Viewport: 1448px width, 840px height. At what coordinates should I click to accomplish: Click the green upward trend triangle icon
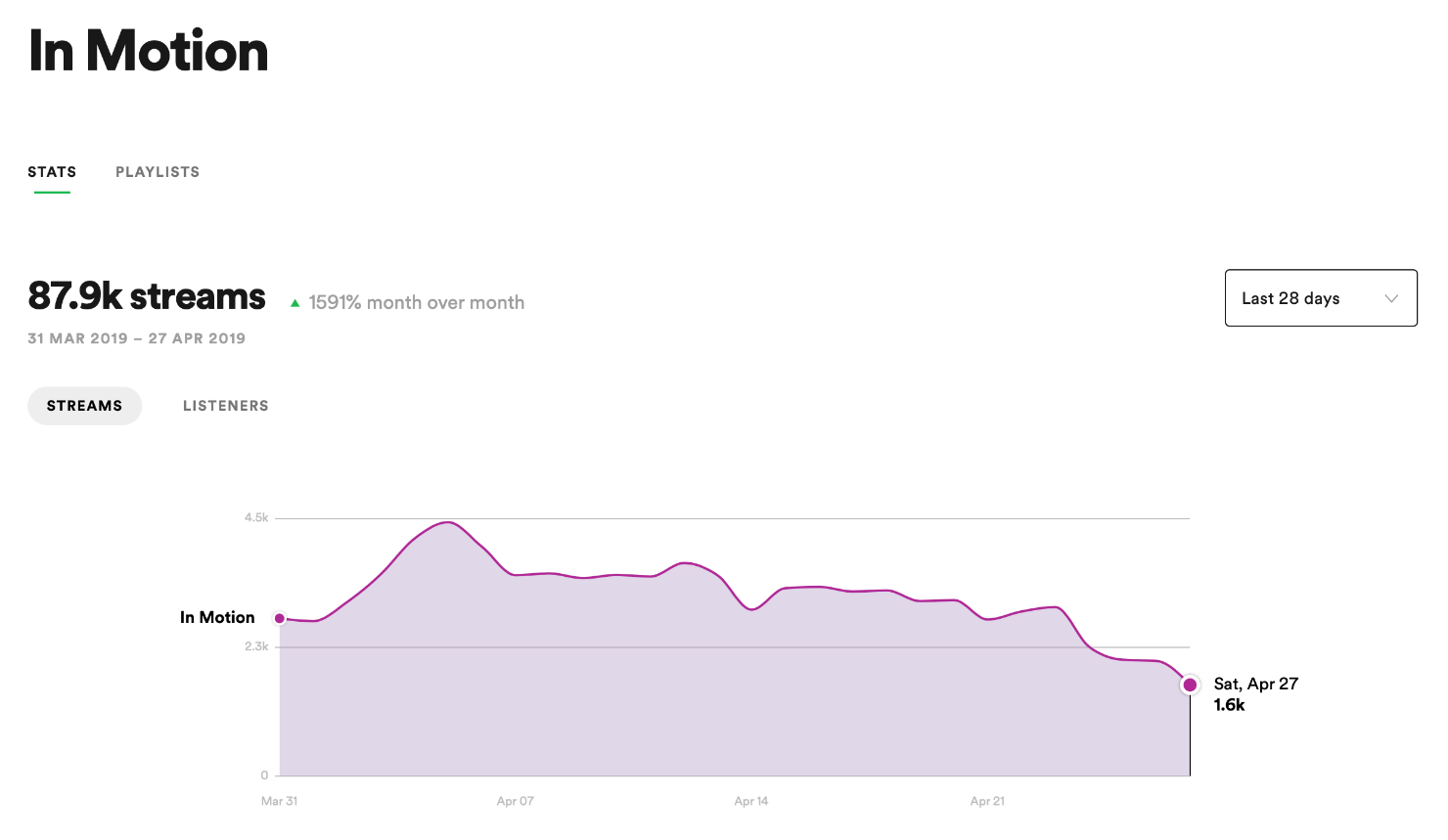point(294,303)
